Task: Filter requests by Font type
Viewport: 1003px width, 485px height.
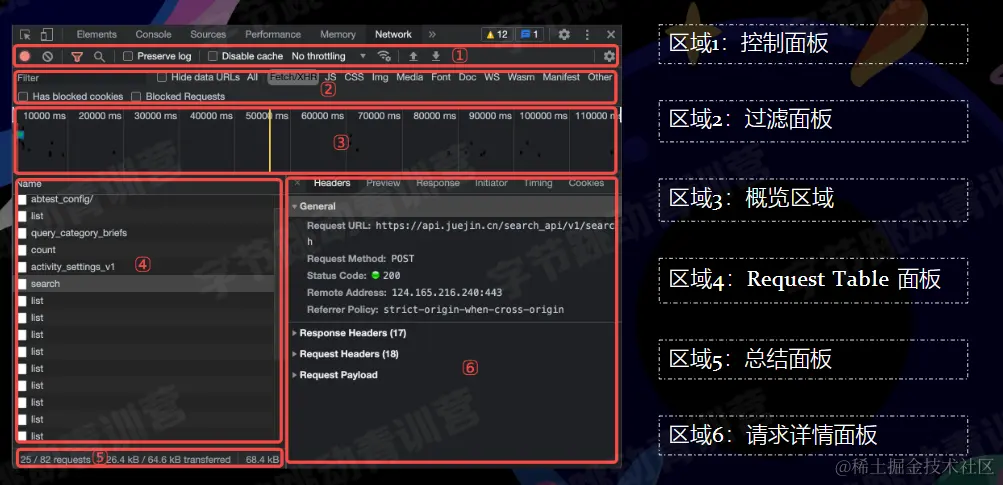Action: [x=441, y=77]
